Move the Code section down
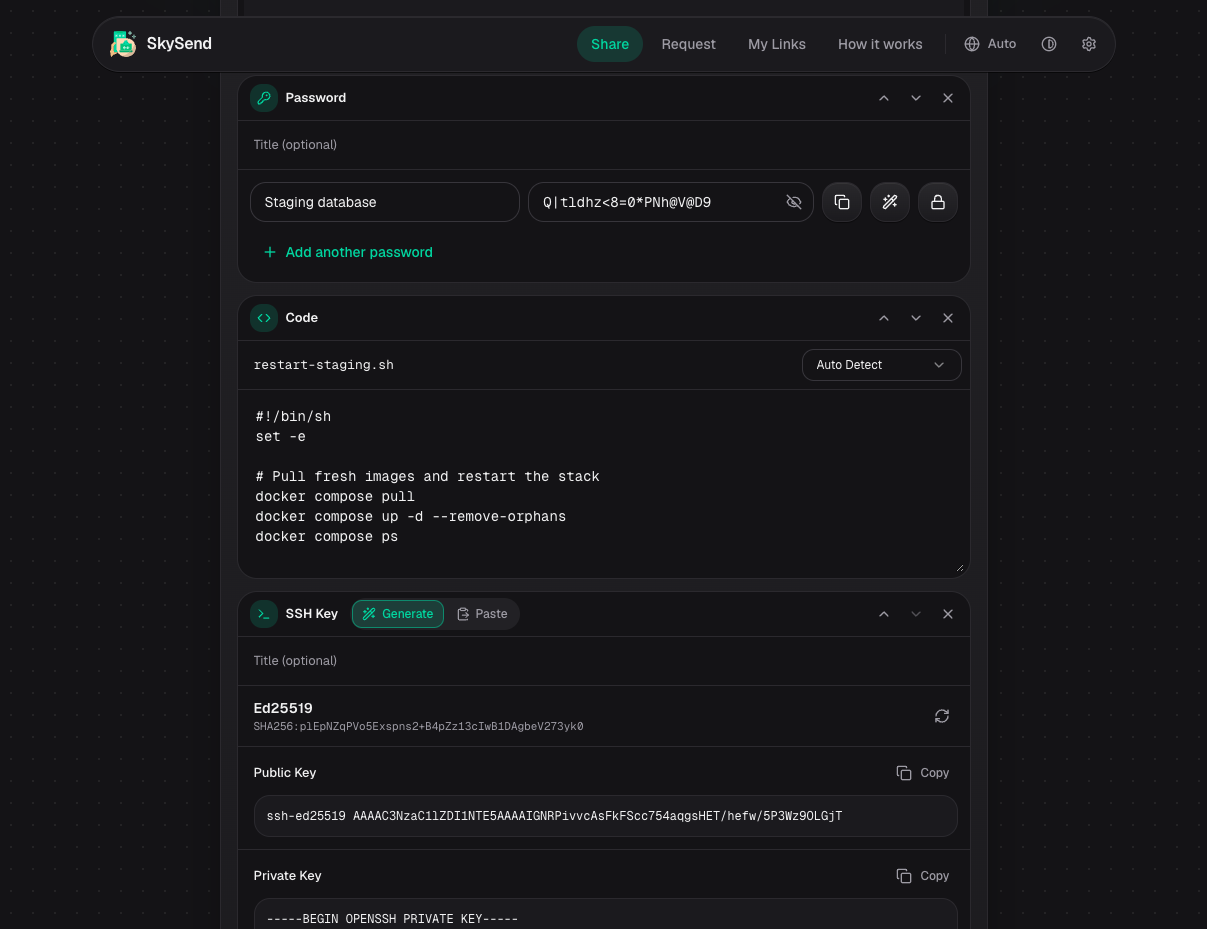Image resolution: width=1207 pixels, height=929 pixels. point(916,318)
